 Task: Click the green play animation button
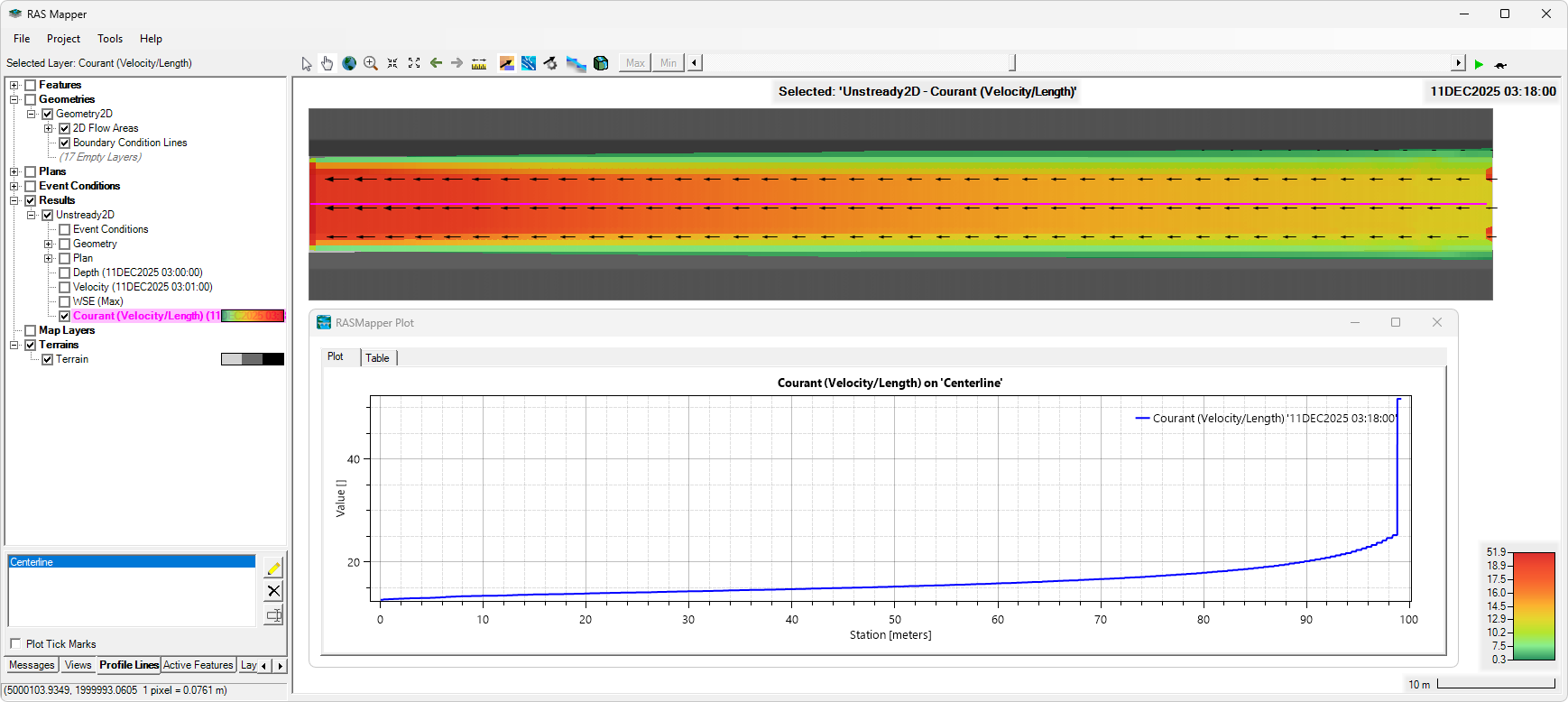(1479, 64)
